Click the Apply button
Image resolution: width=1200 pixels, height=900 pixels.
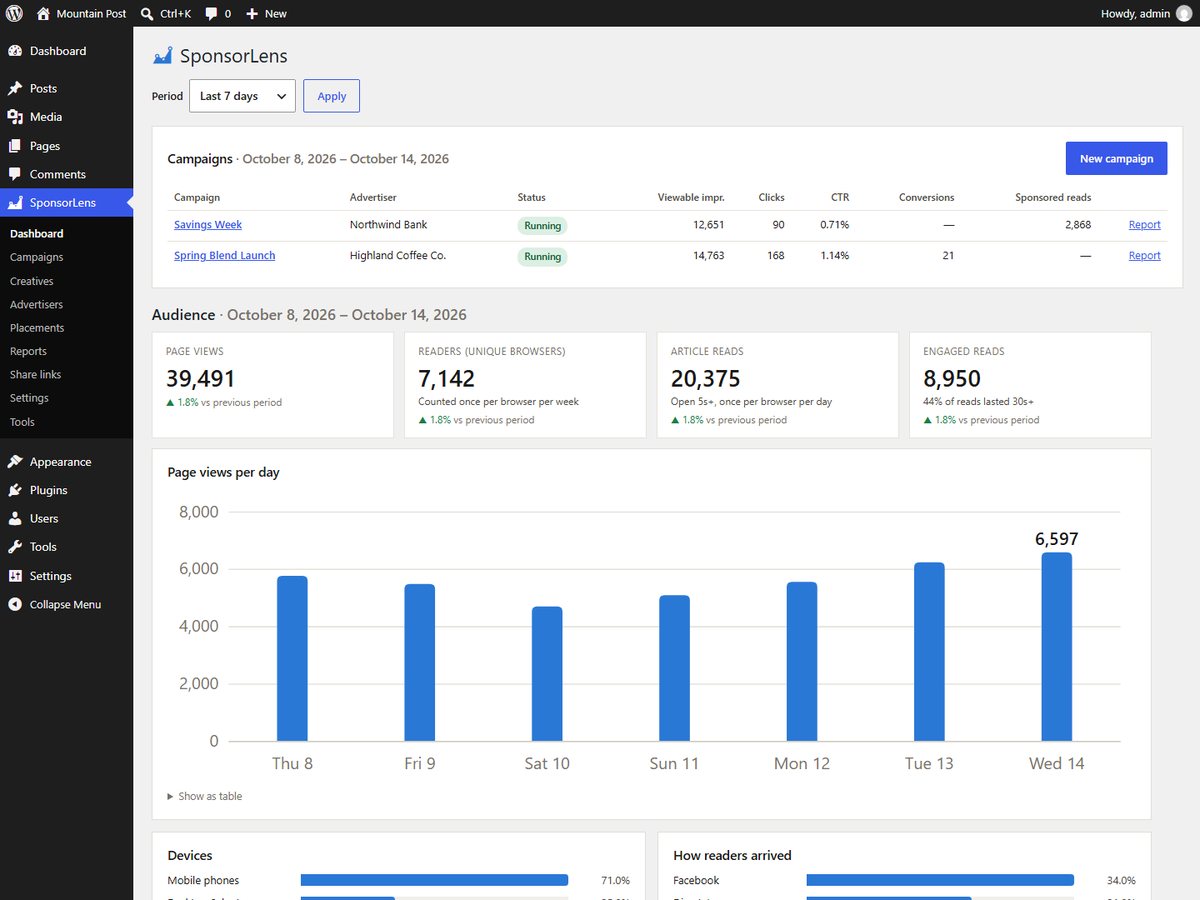(x=331, y=96)
